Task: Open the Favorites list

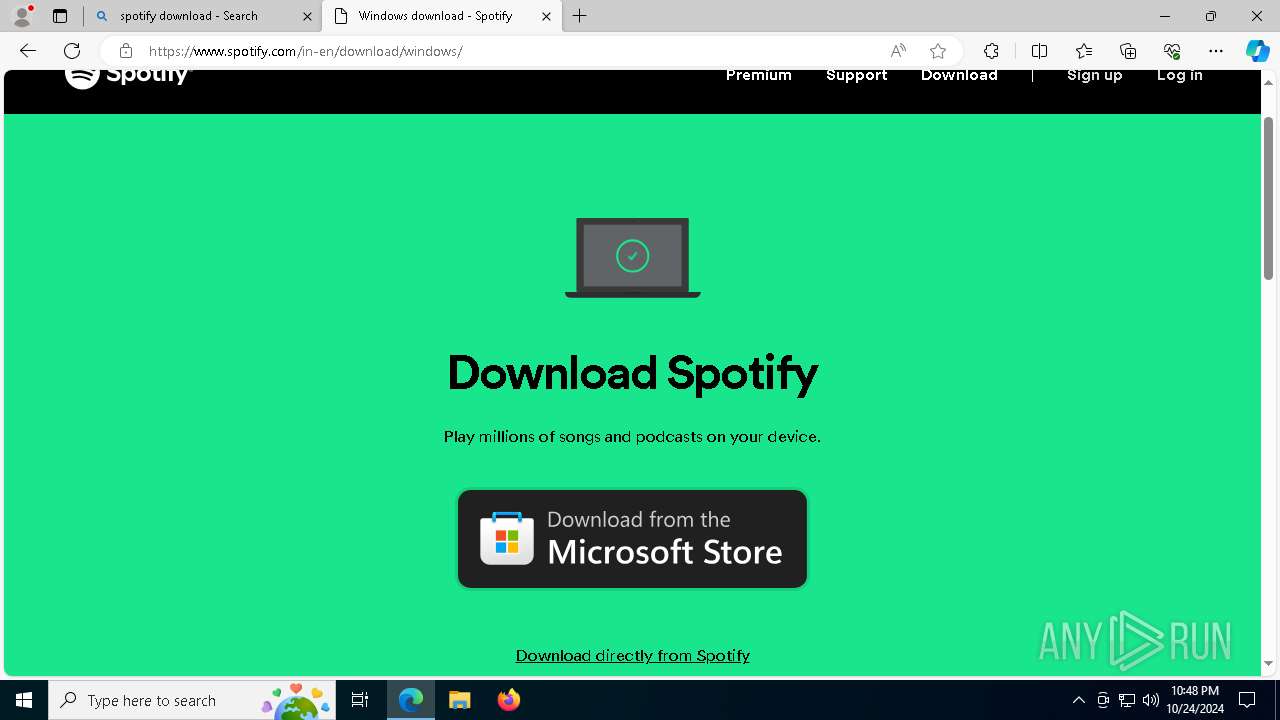Action: [1084, 51]
